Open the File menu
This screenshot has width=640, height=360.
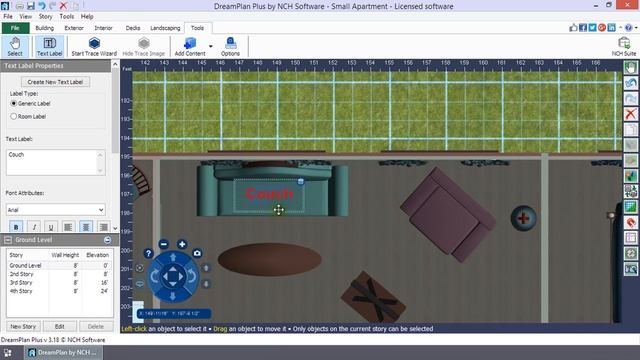[8, 16]
